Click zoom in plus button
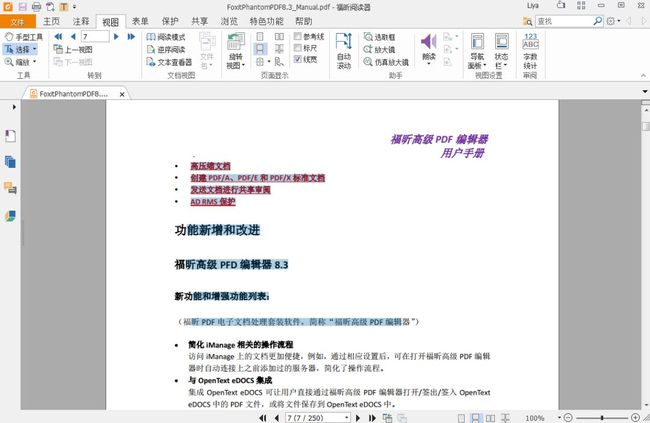 [635, 418]
